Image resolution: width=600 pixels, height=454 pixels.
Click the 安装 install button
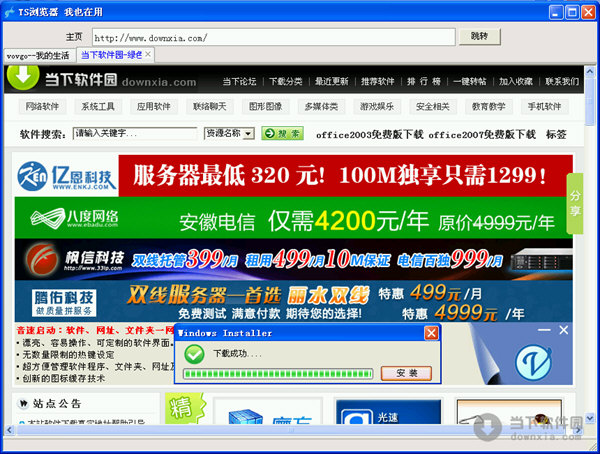406,373
